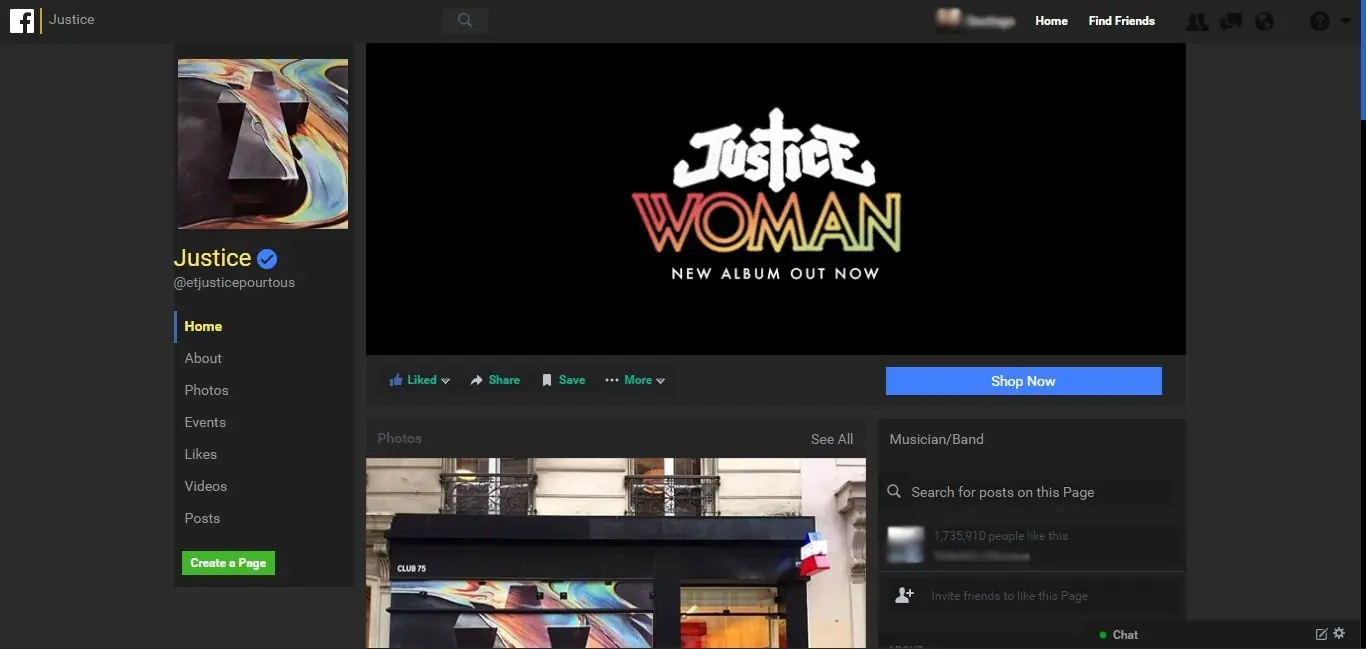Click Invite friends to like this Page
This screenshot has height=649, width=1366.
tap(1010, 596)
